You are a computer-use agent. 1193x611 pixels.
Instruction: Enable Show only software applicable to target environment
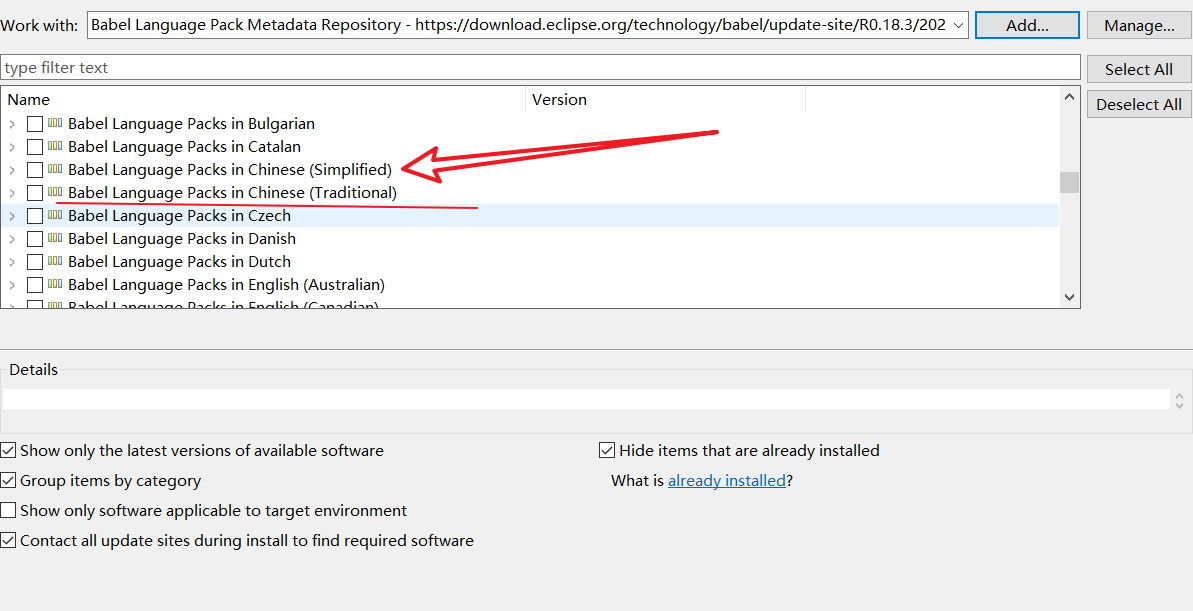coord(8,511)
